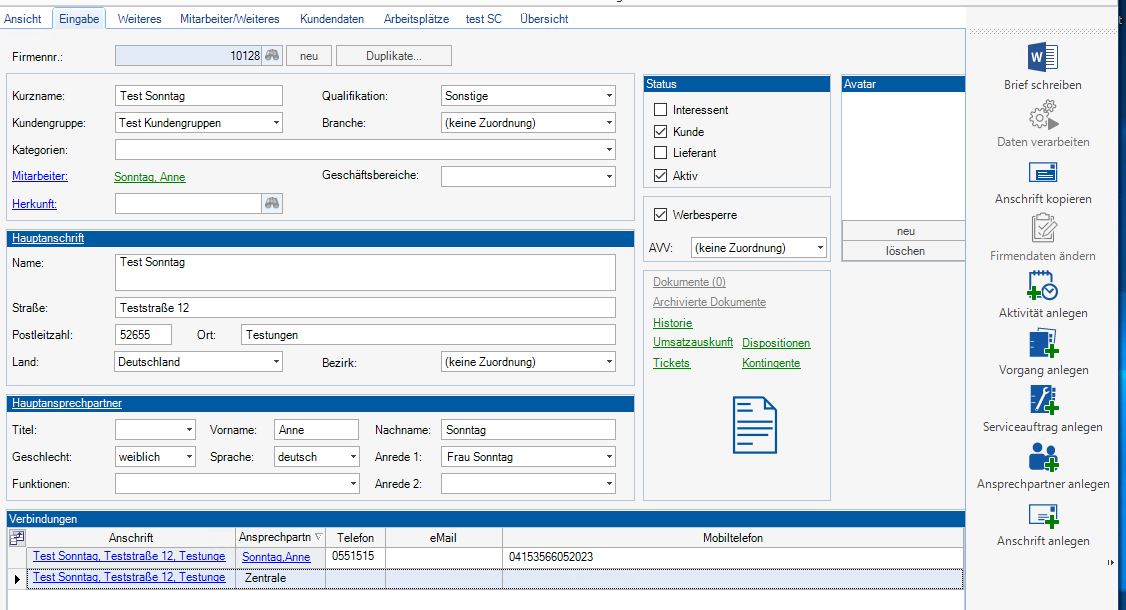Viewport: 1126px width, 610px height.
Task: Click the Brief schreiben Word icon
Action: [x=1043, y=57]
